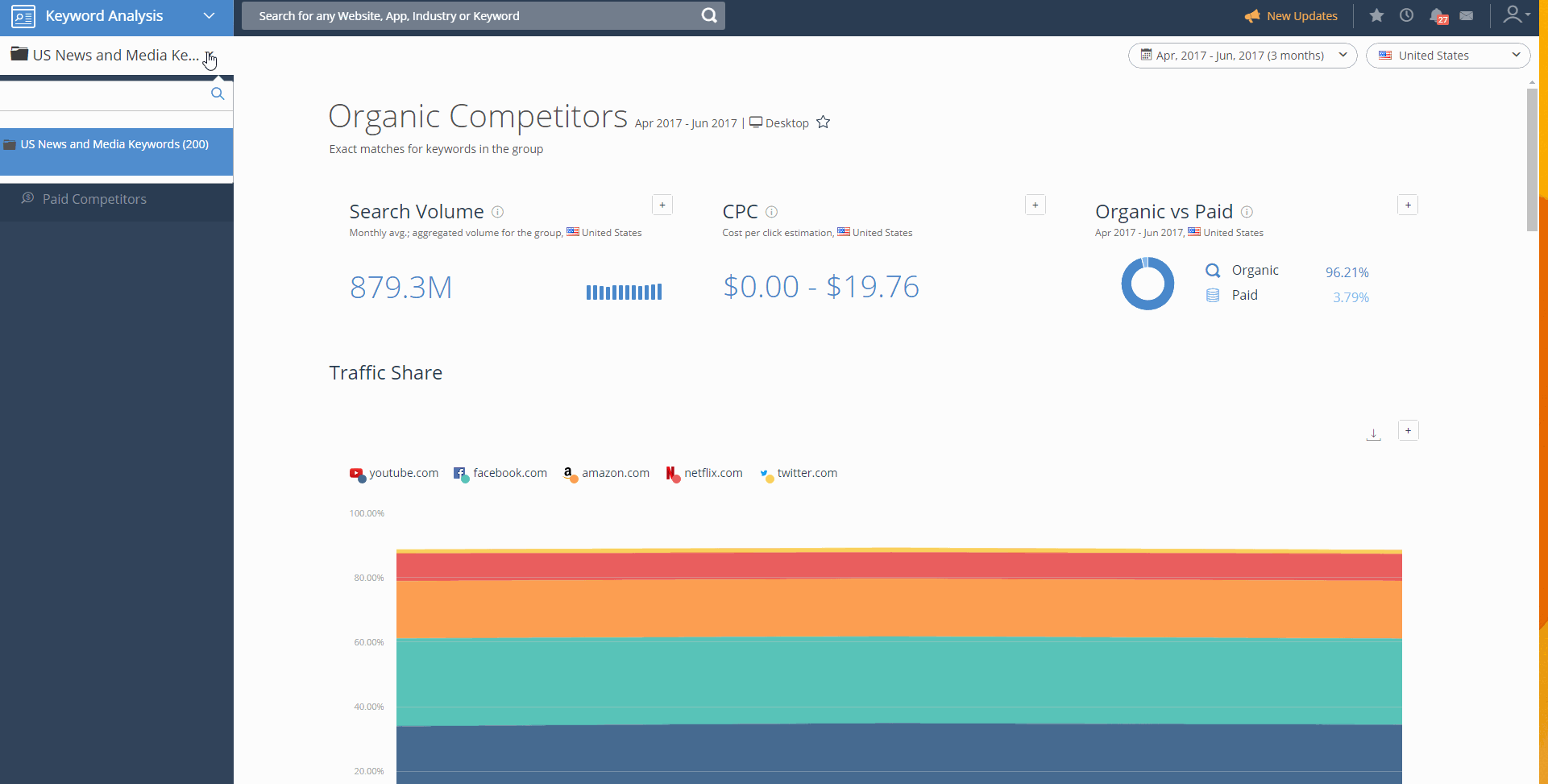Open New Updates announcements
Image resolution: width=1548 pixels, height=784 pixels.
[1291, 16]
